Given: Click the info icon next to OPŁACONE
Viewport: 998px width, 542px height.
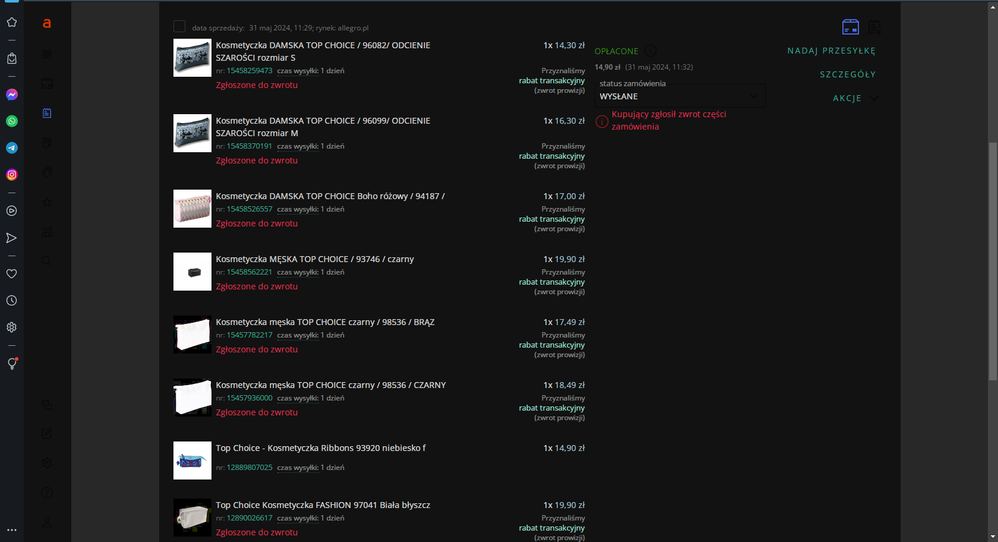Looking at the screenshot, I should (x=650, y=51).
